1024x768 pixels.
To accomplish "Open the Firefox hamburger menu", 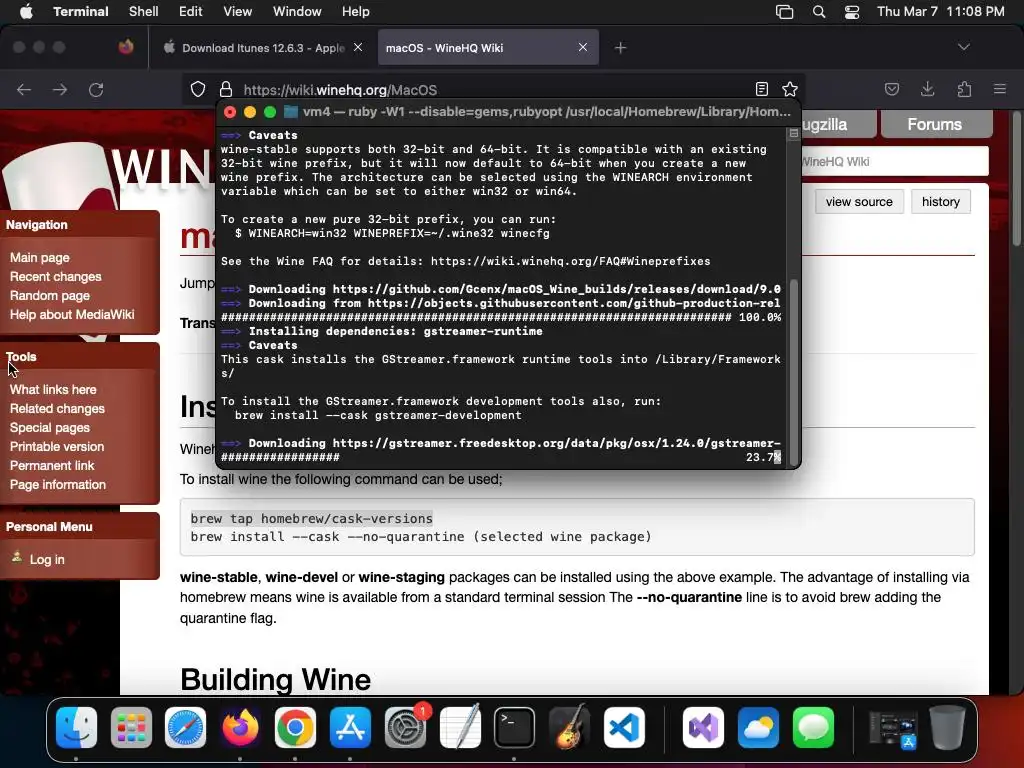I will pyautogui.click(x=1000, y=89).
